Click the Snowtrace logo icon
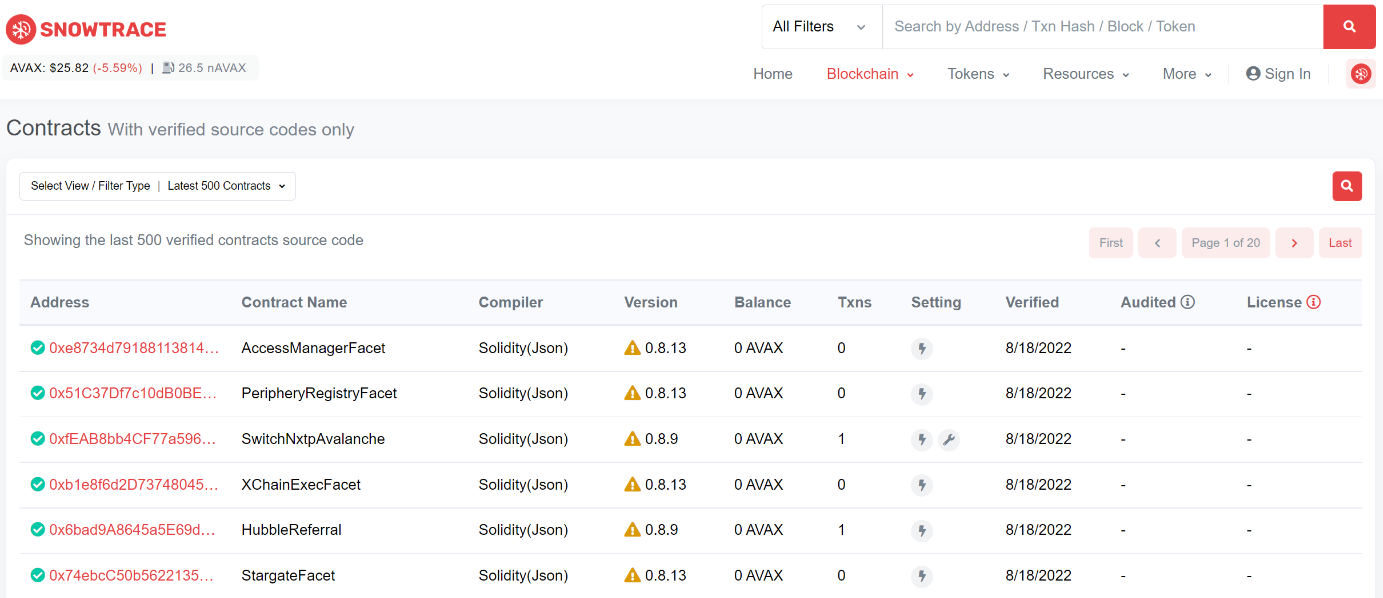The image size is (1383, 598). point(21,29)
